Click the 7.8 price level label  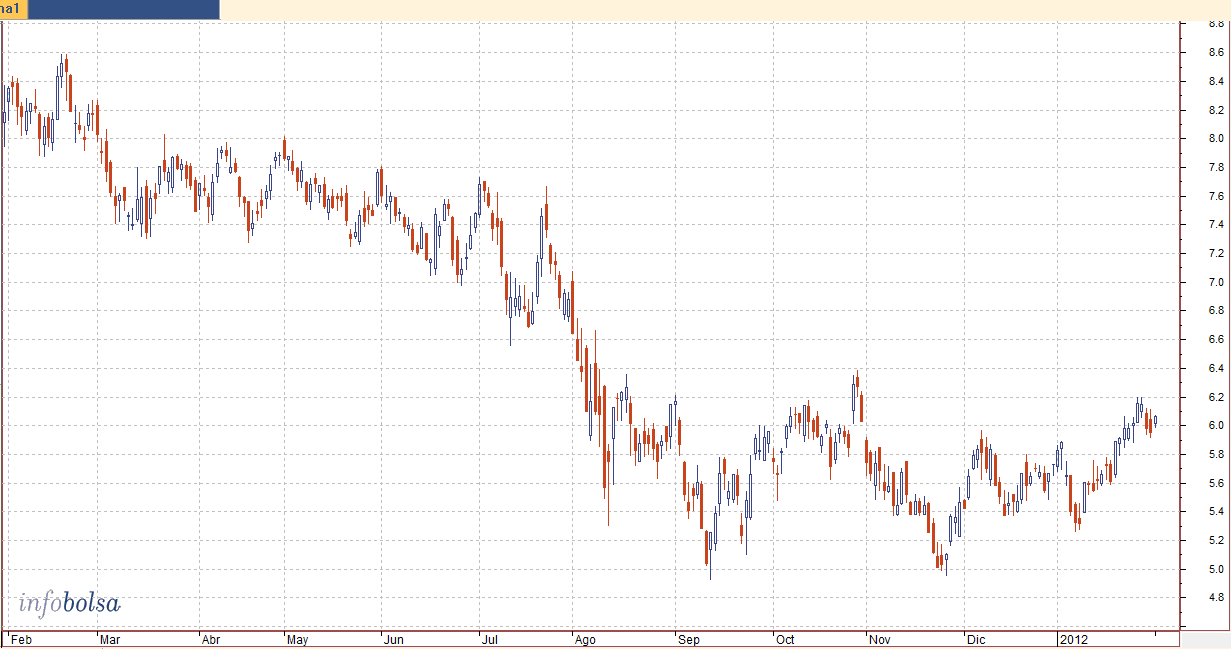click(1217, 167)
